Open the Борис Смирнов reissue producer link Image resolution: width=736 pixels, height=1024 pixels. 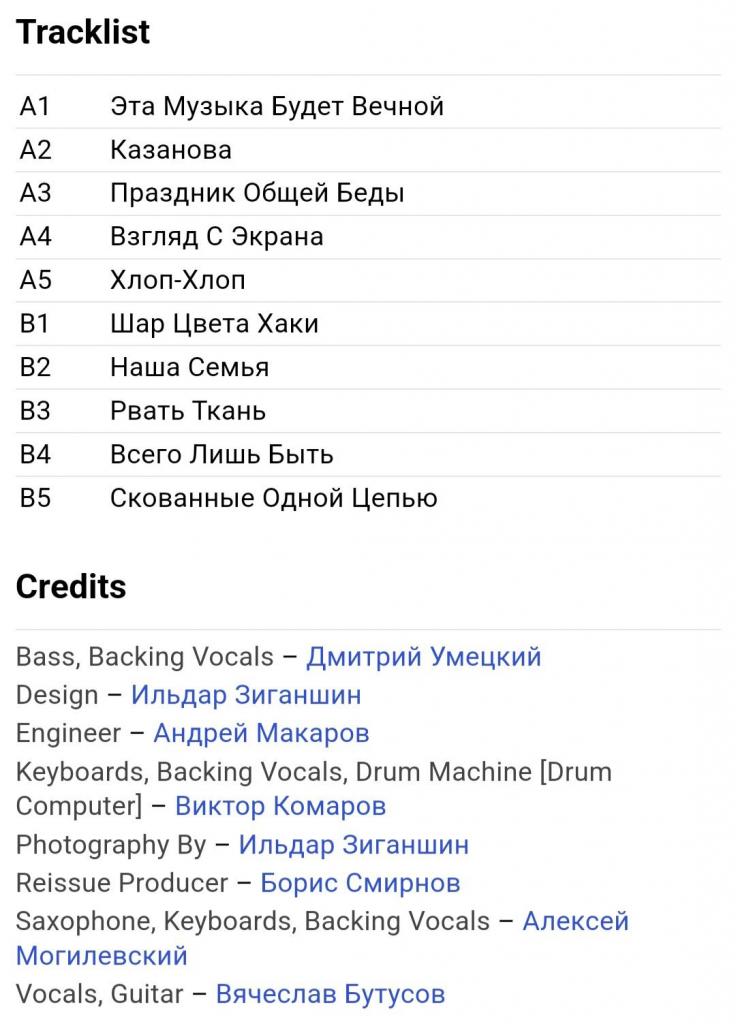(360, 883)
